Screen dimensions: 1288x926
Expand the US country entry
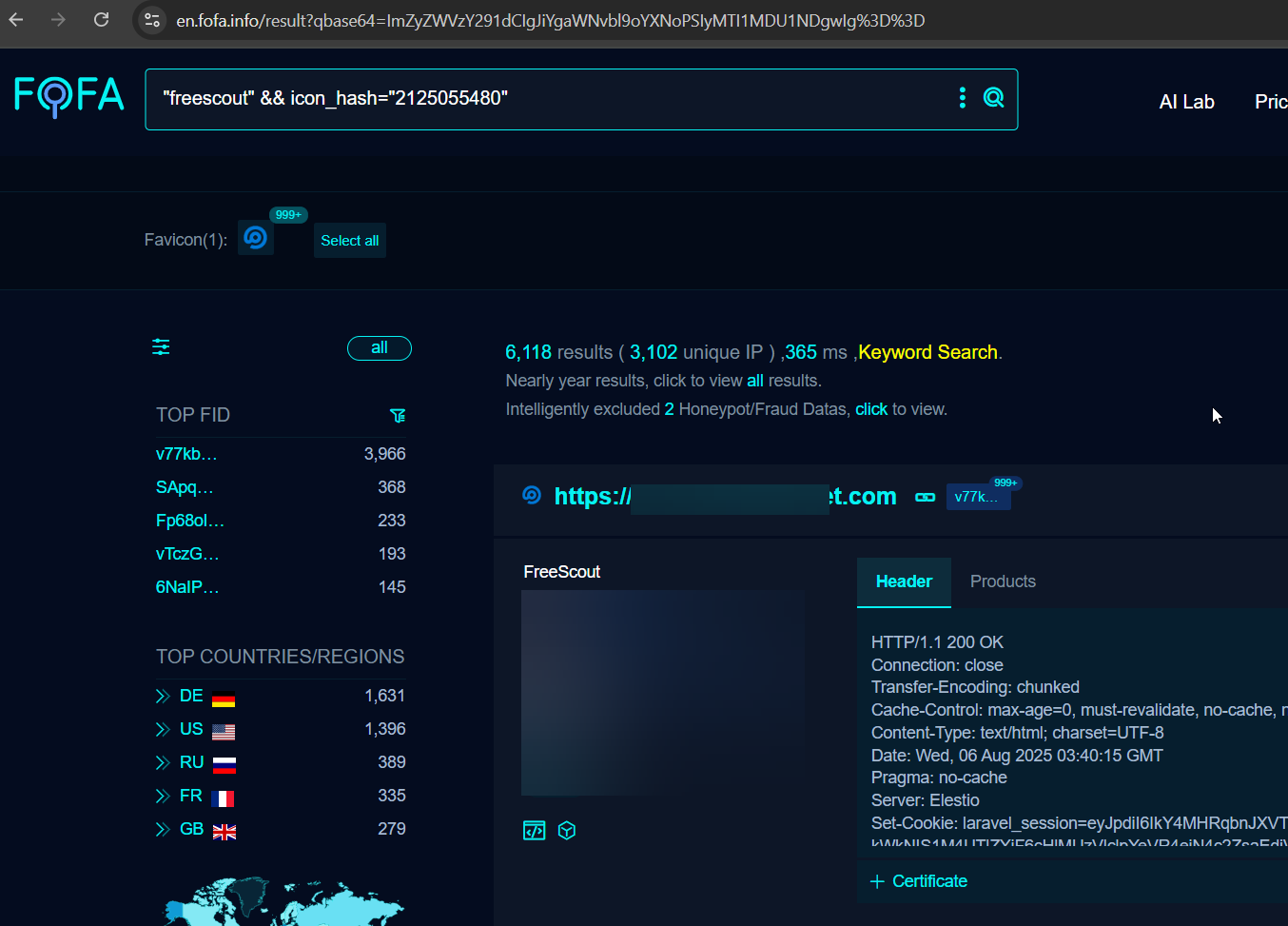coord(163,730)
